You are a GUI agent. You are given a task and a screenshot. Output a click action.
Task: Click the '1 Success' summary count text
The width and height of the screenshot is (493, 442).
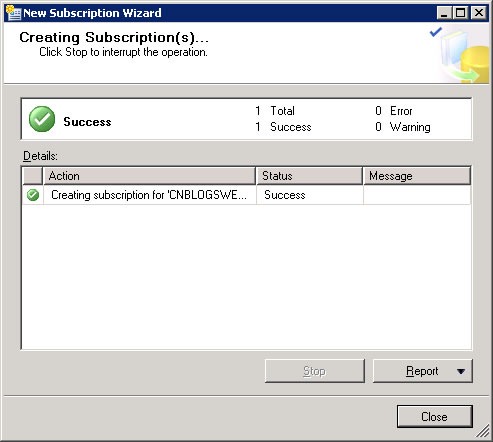tap(283, 127)
